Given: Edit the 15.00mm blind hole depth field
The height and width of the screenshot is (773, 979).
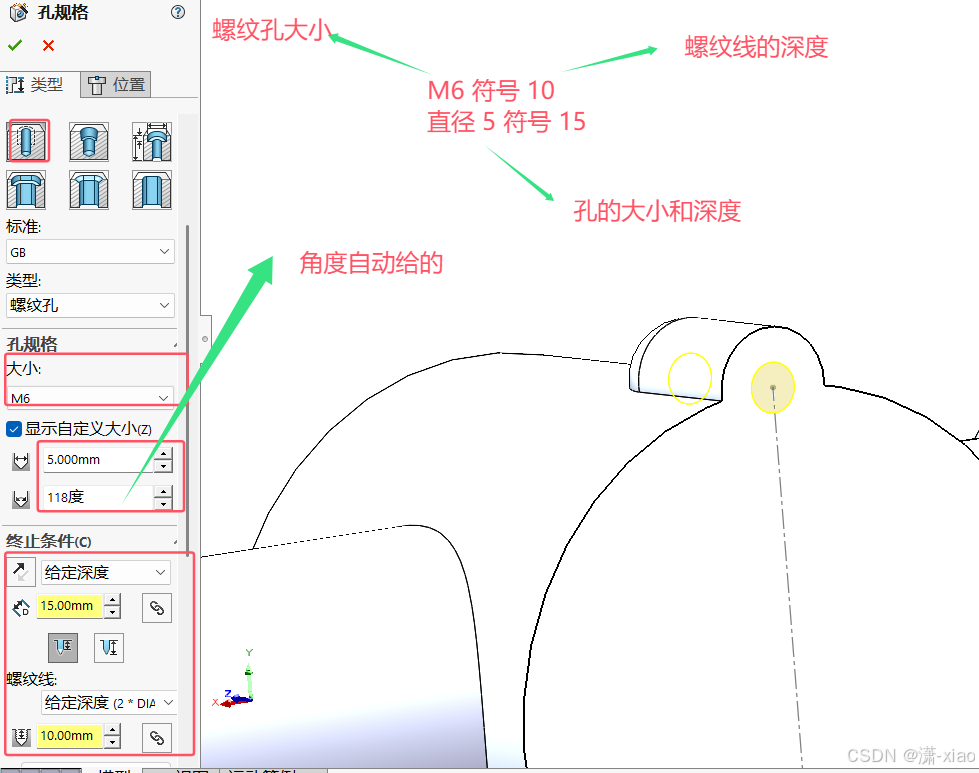Looking at the screenshot, I should [70, 606].
